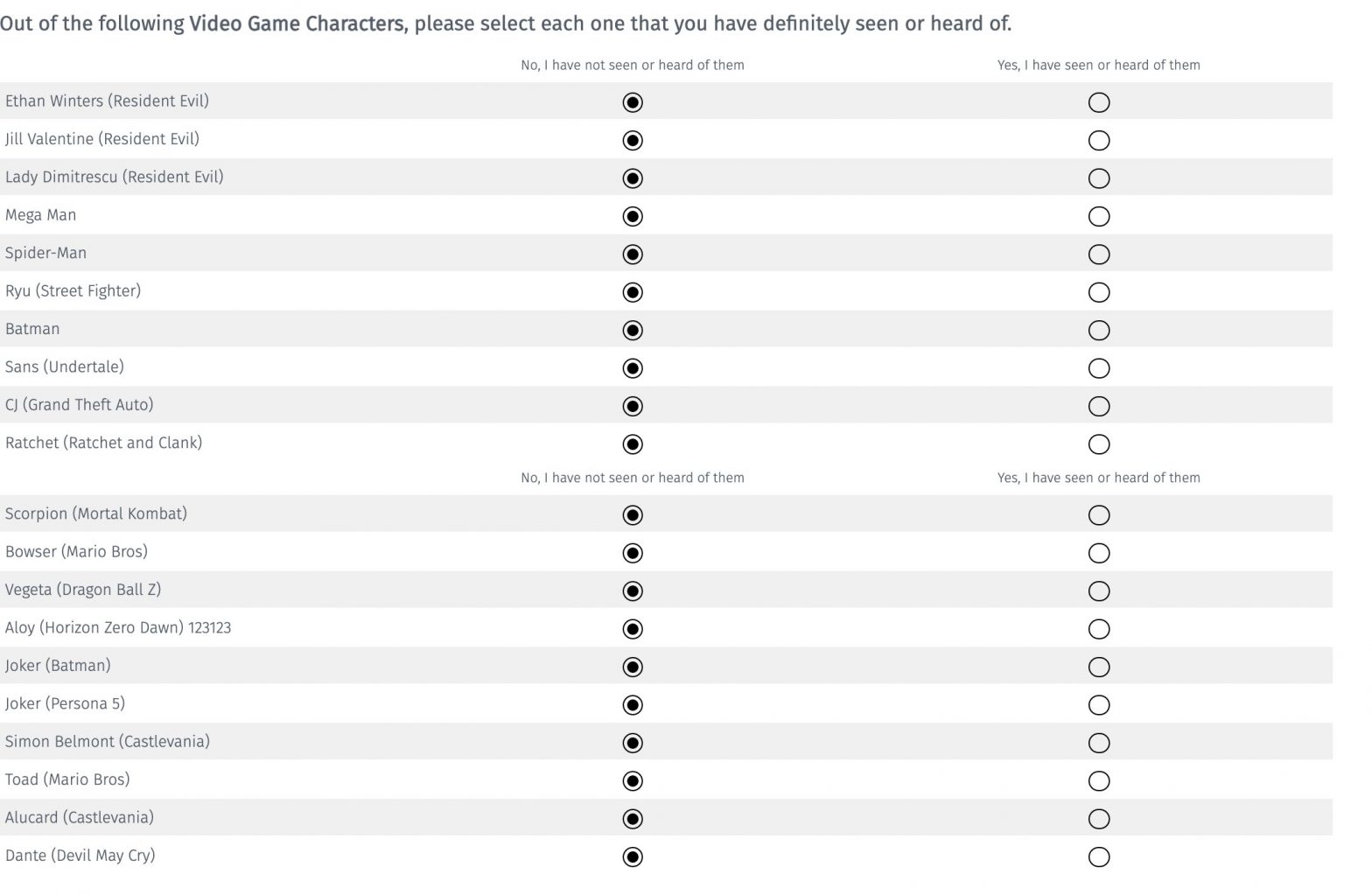The height and width of the screenshot is (895, 1372).
Task: Click the No radio for Toad (Mario Bros)
Action: (632, 781)
